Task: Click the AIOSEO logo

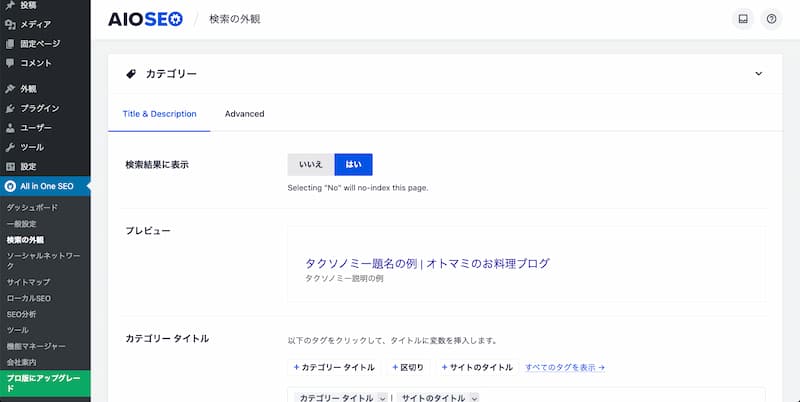Action: point(145,19)
